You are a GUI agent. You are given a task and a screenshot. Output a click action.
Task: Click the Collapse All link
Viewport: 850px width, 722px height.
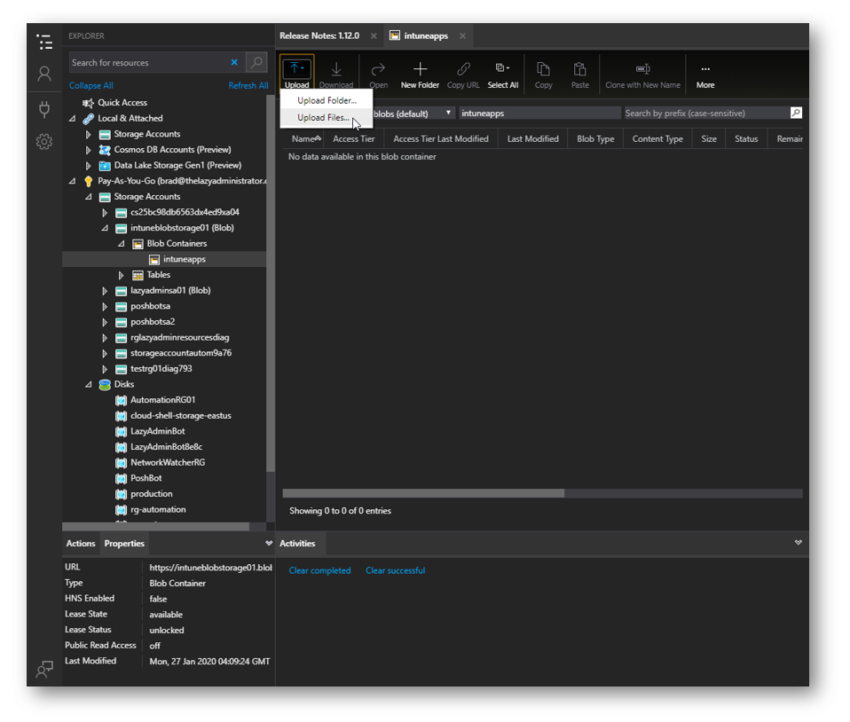91,86
